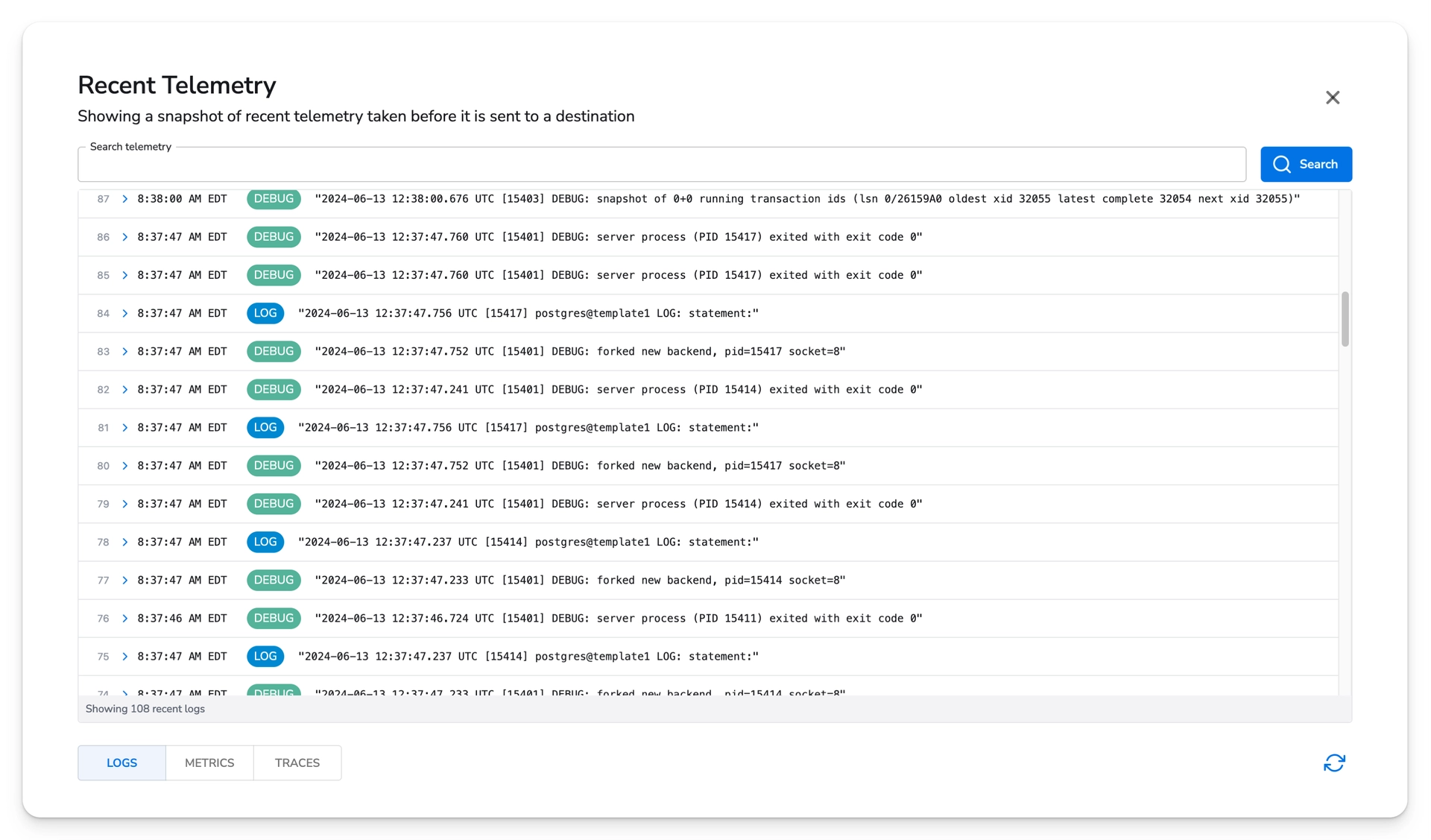Click the search telemetry input field
The image size is (1431, 840).
point(660,164)
